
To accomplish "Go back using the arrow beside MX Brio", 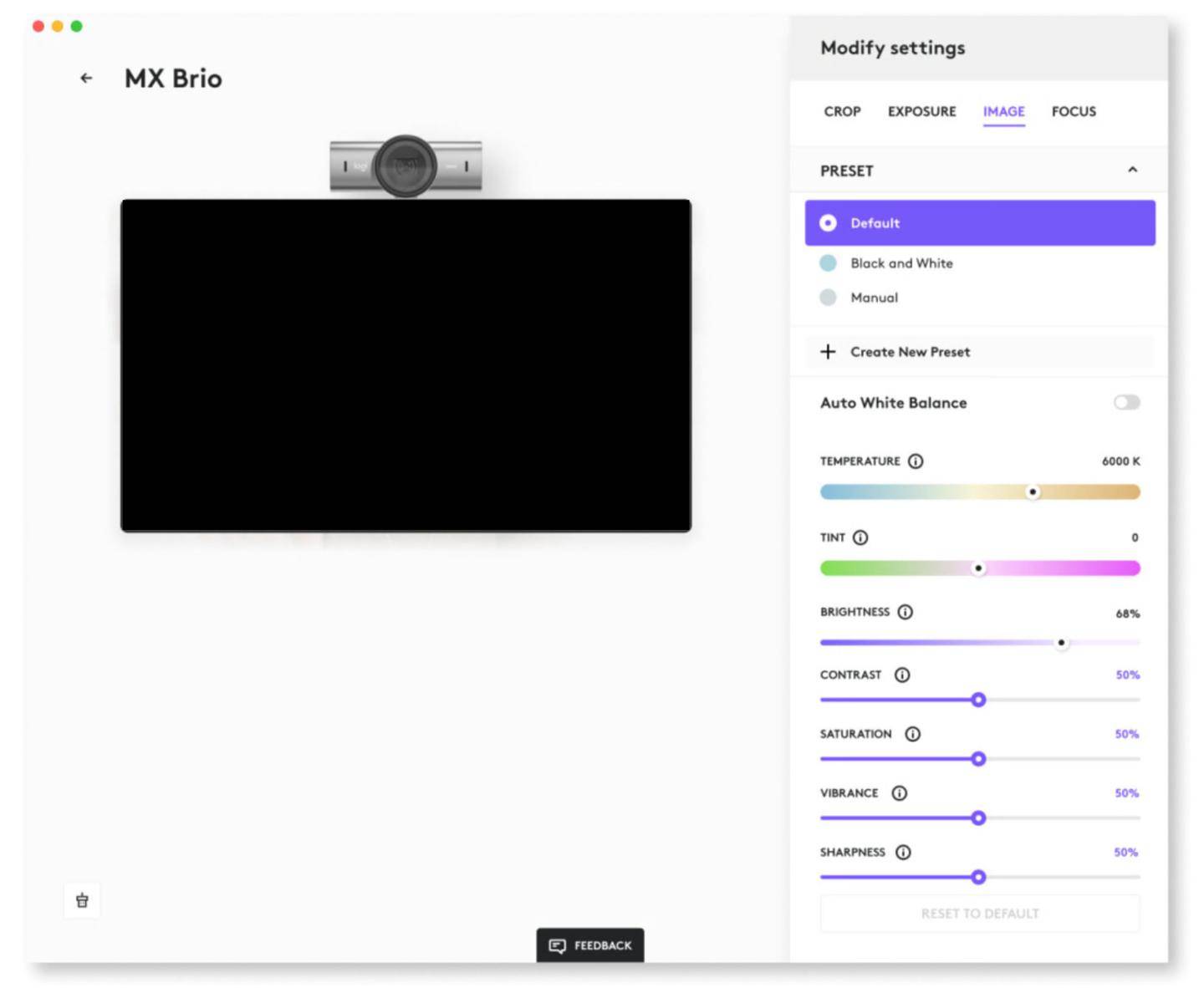I will click(x=86, y=78).
